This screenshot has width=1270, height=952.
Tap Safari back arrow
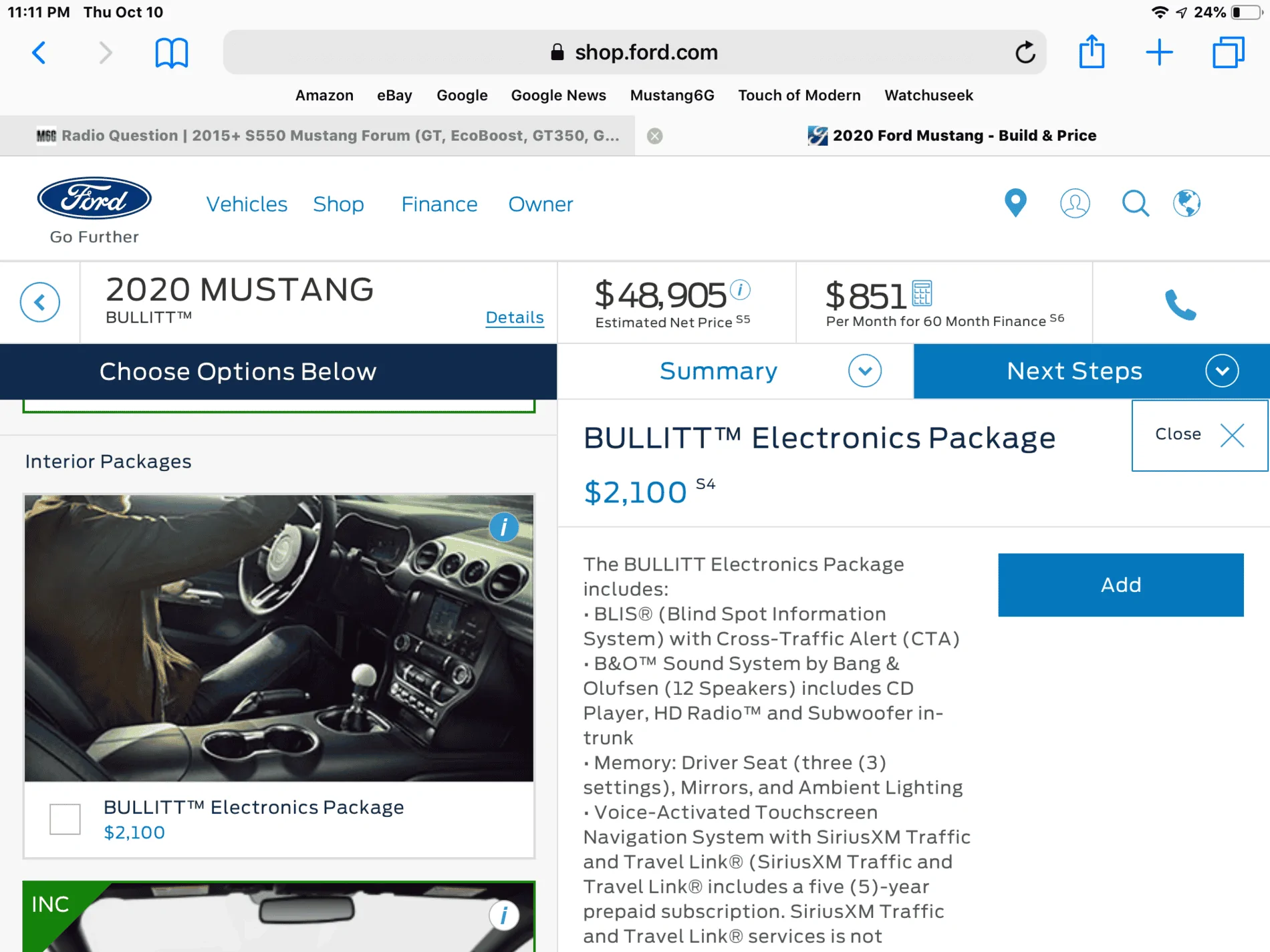(x=39, y=52)
